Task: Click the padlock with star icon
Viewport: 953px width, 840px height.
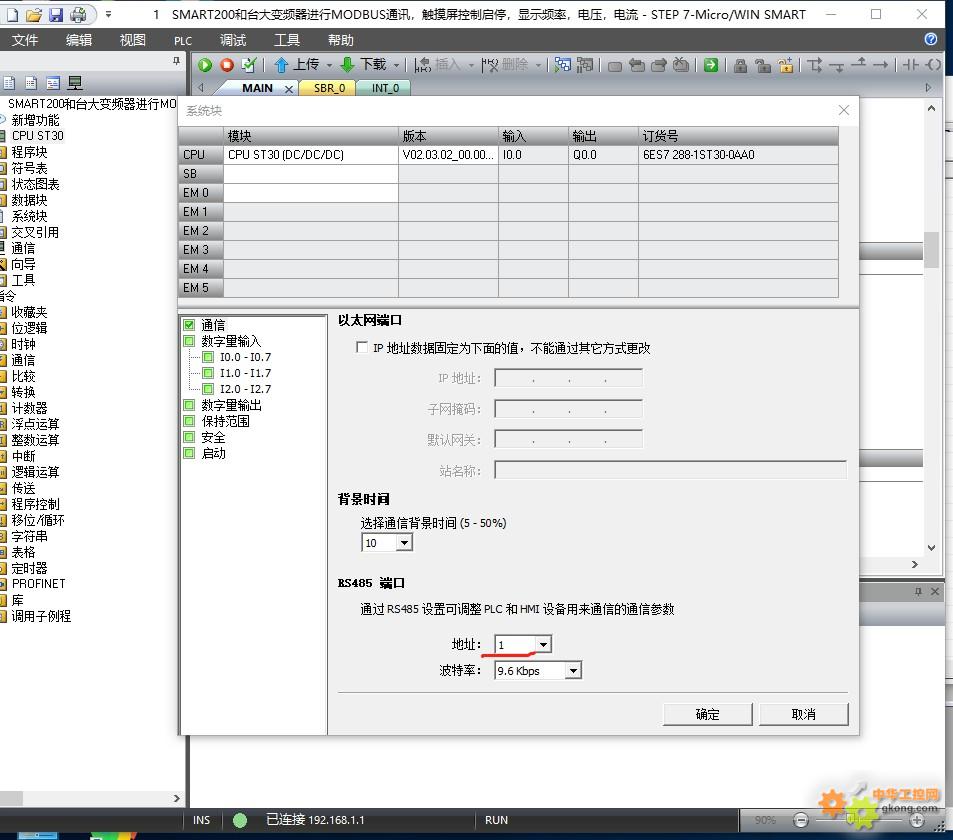Action: click(x=786, y=64)
